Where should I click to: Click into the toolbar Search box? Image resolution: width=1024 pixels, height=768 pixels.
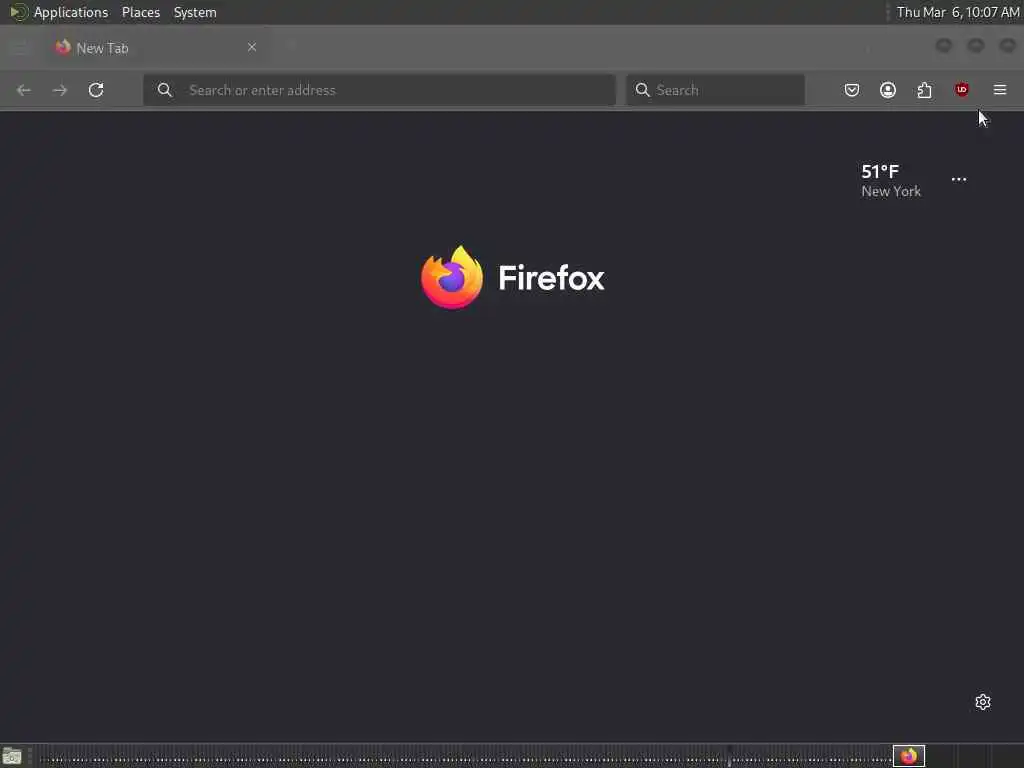pyautogui.click(x=715, y=90)
